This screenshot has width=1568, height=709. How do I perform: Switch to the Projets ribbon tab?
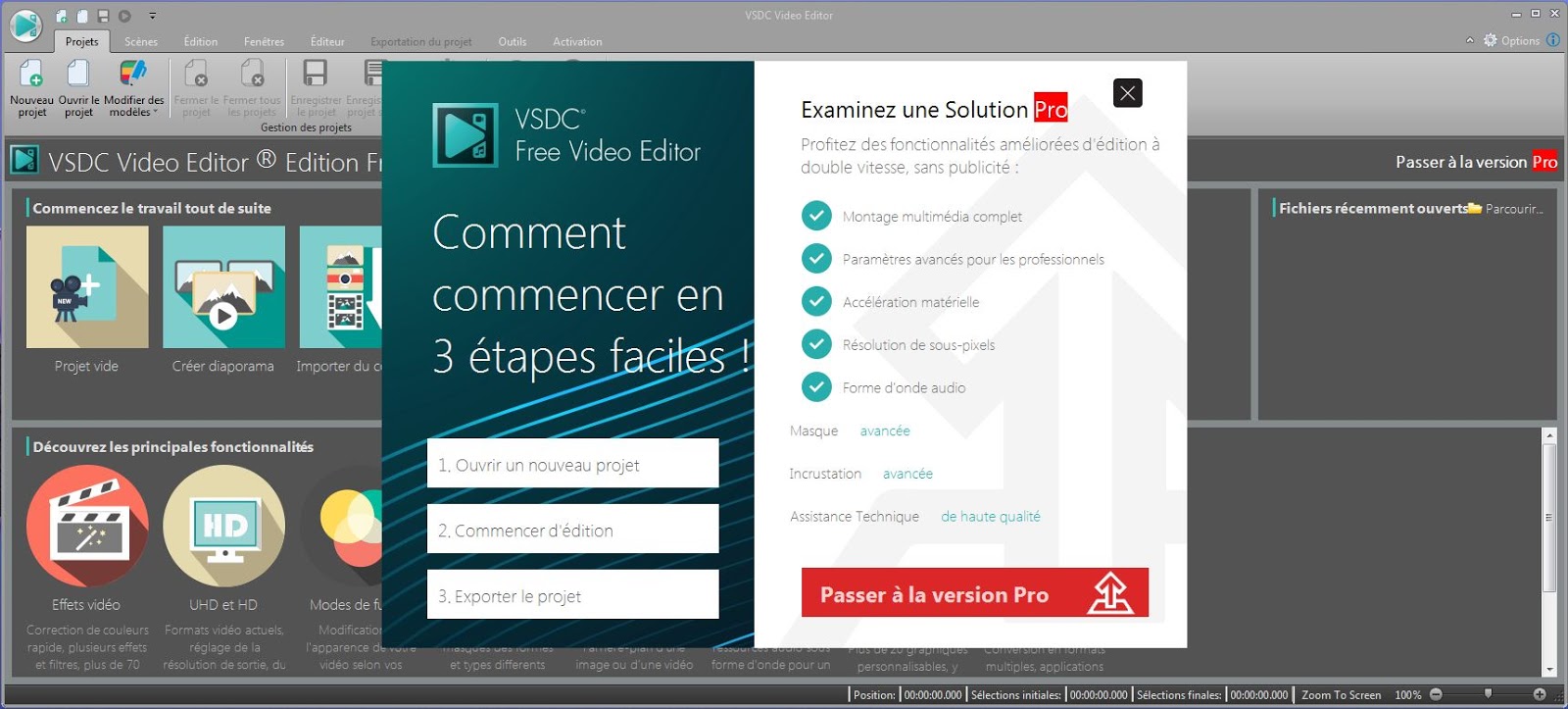point(81,41)
